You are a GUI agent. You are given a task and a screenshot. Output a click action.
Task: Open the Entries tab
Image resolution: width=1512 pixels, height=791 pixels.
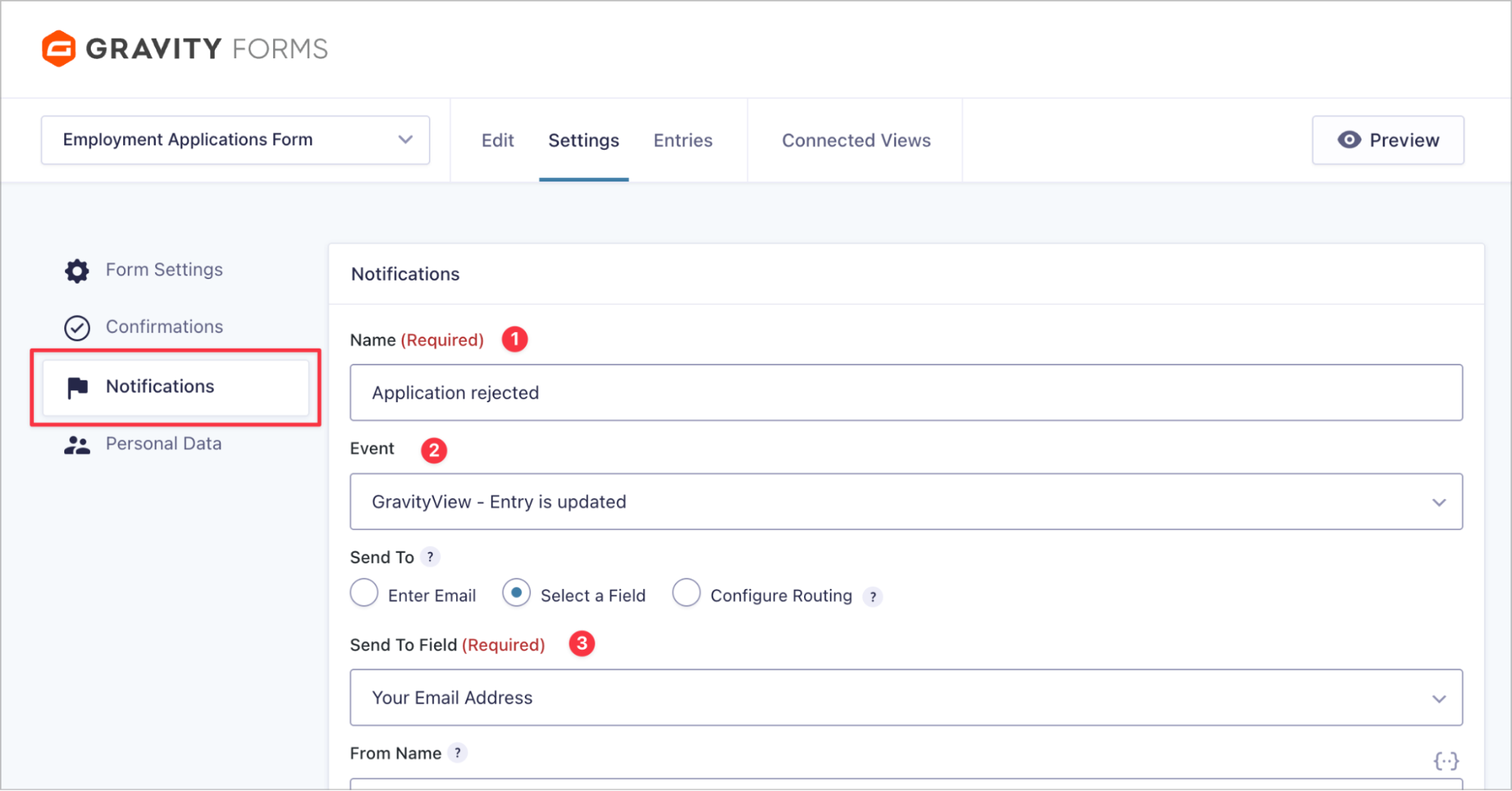[x=683, y=141]
